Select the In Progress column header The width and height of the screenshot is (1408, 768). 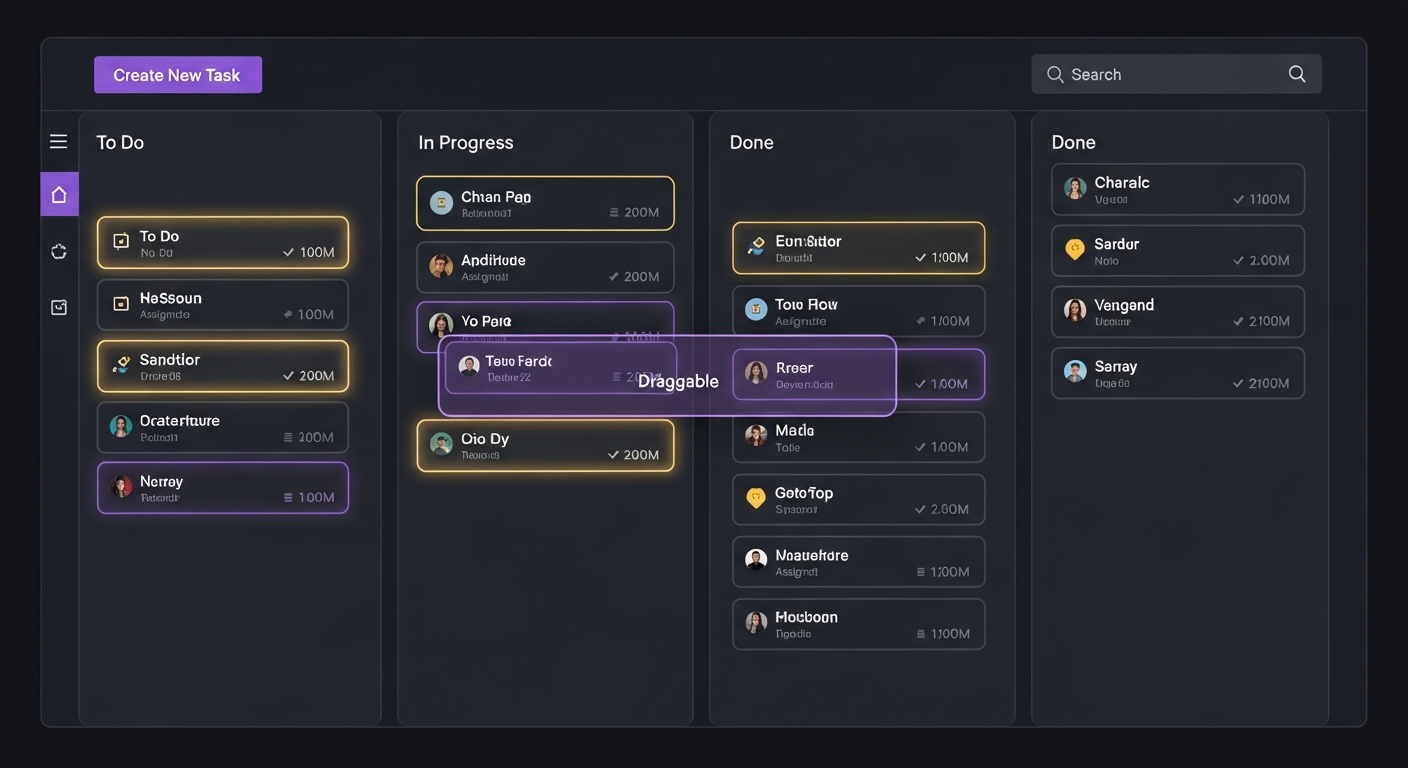tap(466, 143)
